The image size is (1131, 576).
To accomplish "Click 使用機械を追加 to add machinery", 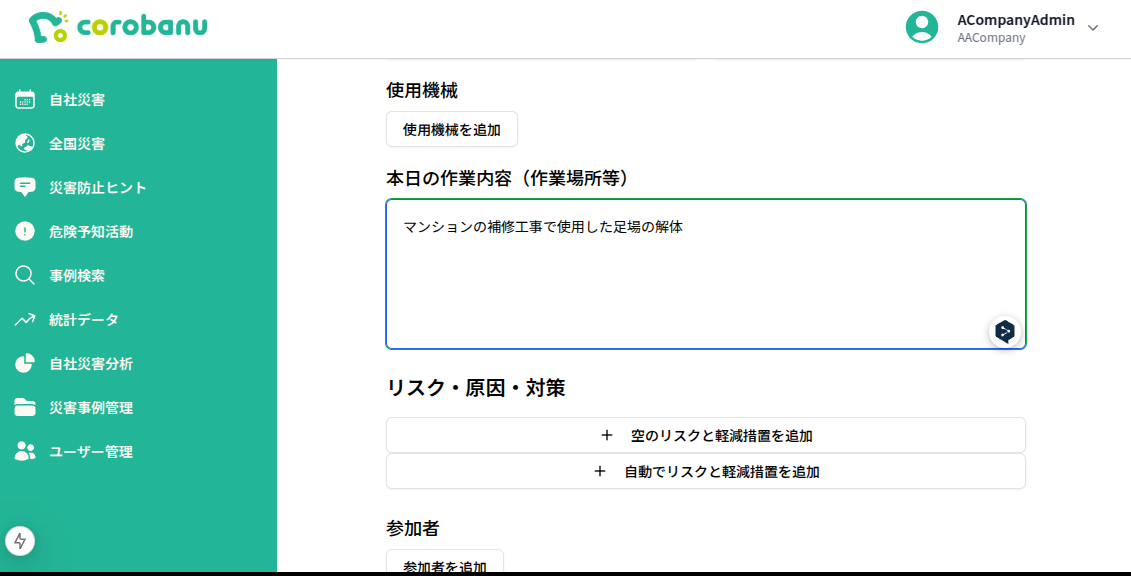I will tap(451, 129).
